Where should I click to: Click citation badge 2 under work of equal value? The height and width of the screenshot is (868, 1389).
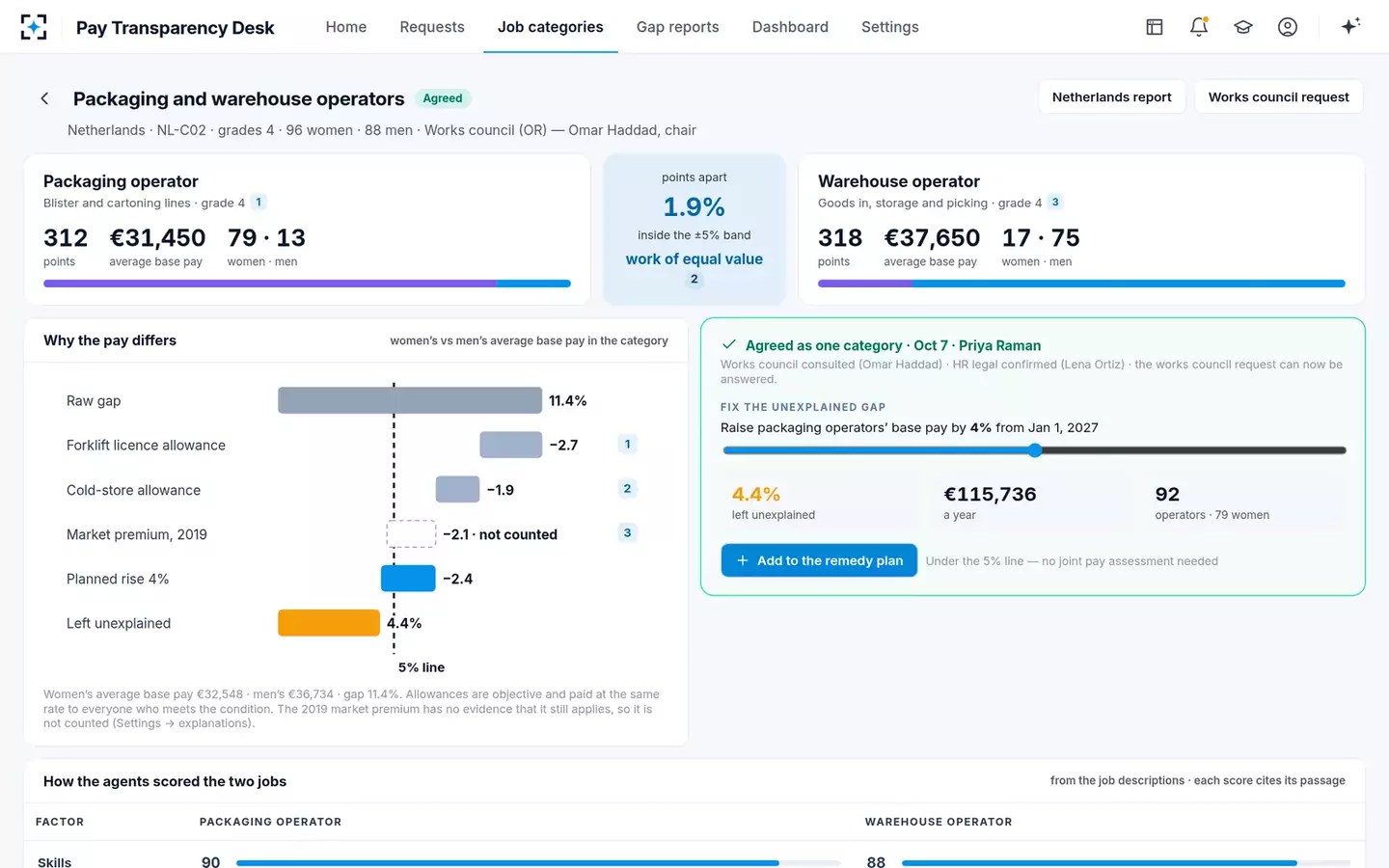pyautogui.click(x=694, y=280)
